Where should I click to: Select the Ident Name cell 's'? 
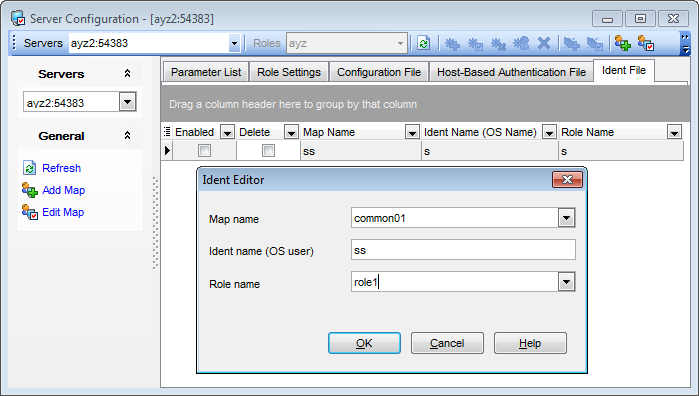click(489, 151)
